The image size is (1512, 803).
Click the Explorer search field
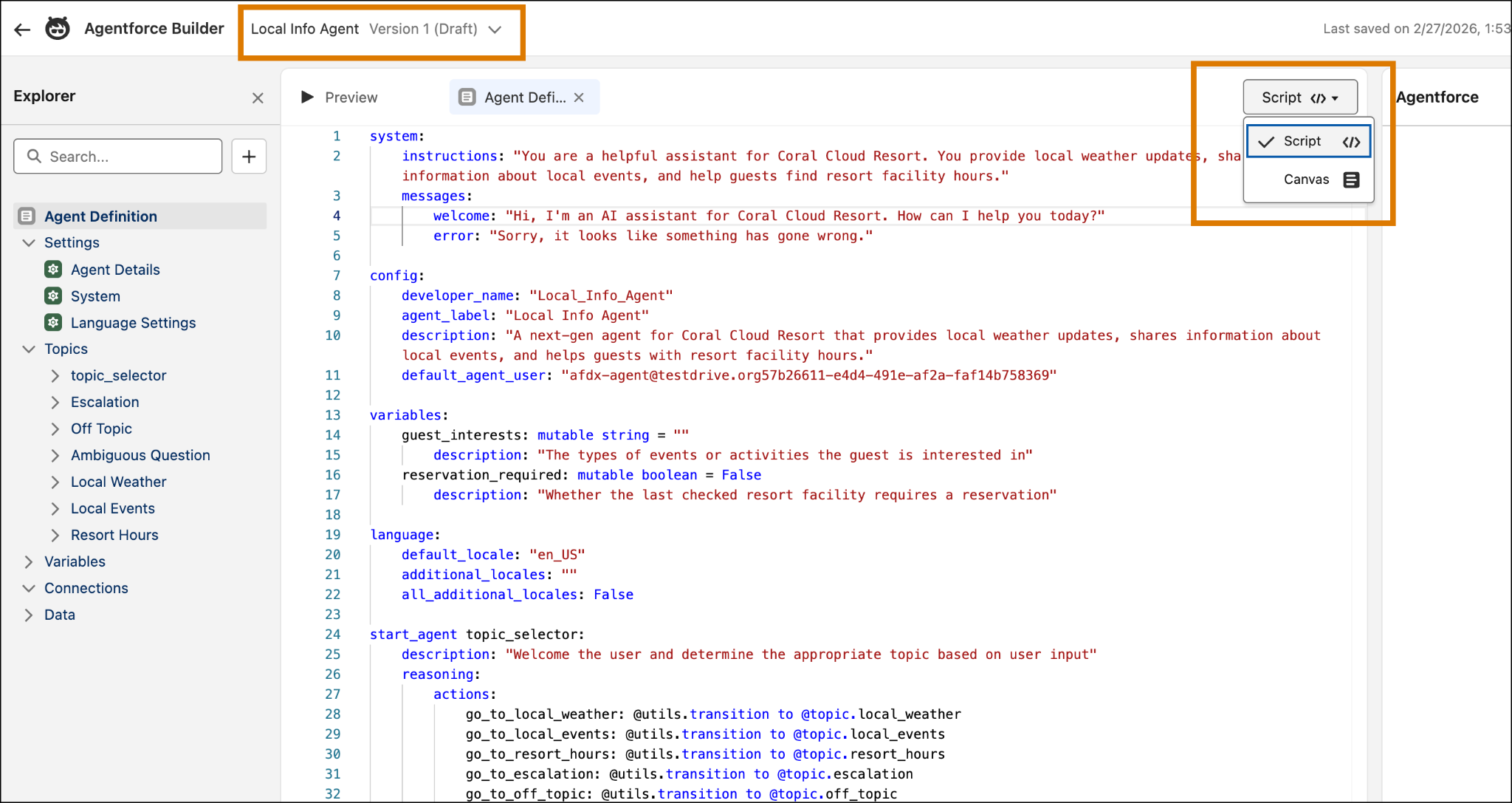click(118, 157)
